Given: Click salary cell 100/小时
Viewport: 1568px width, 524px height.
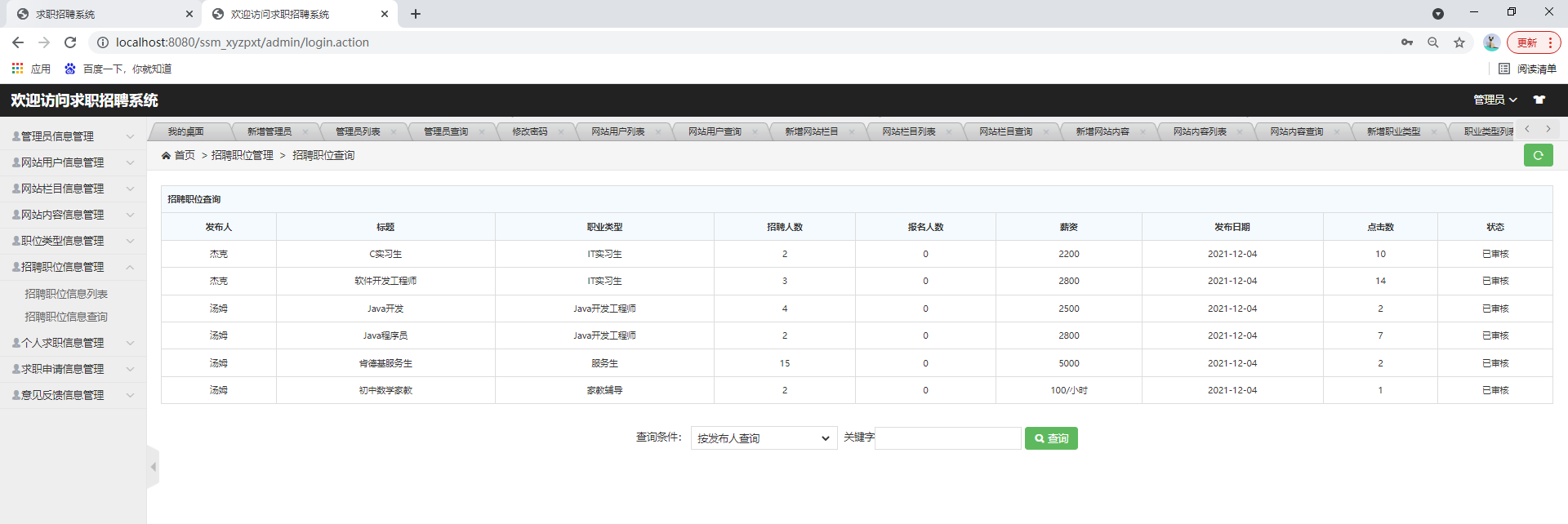Looking at the screenshot, I should pos(1069,390).
